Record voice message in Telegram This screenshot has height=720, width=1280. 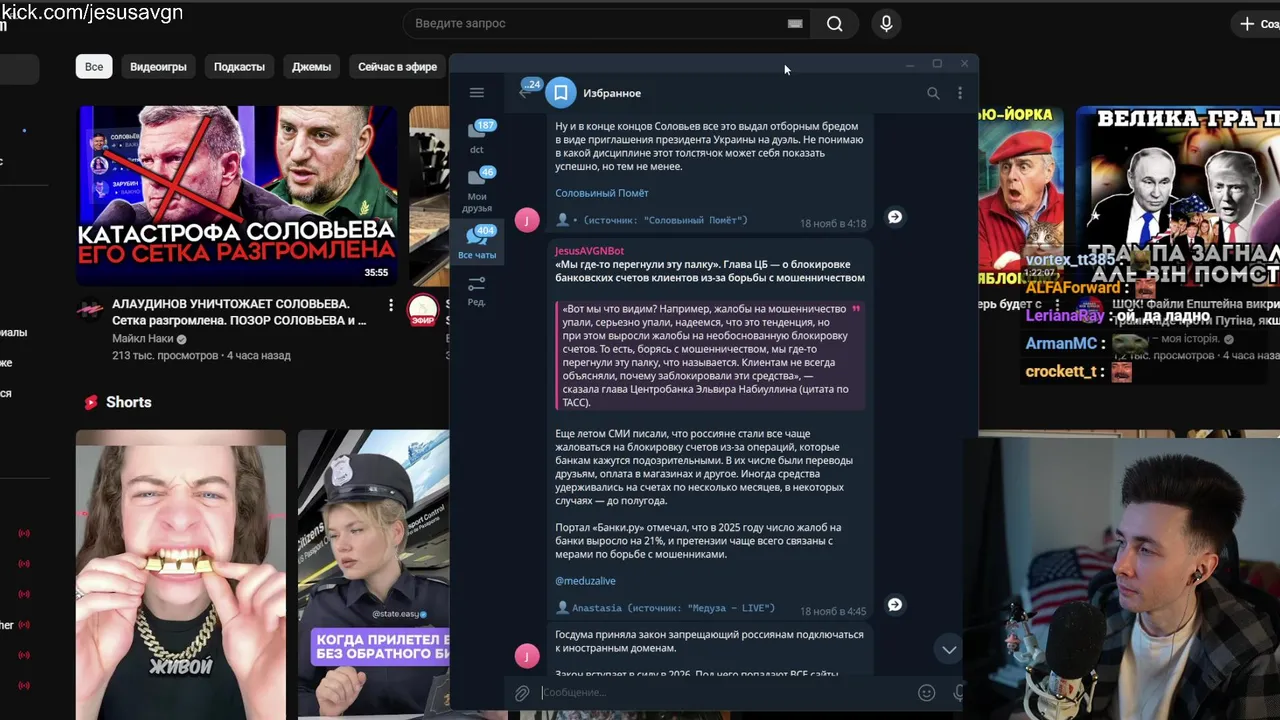pos(959,692)
